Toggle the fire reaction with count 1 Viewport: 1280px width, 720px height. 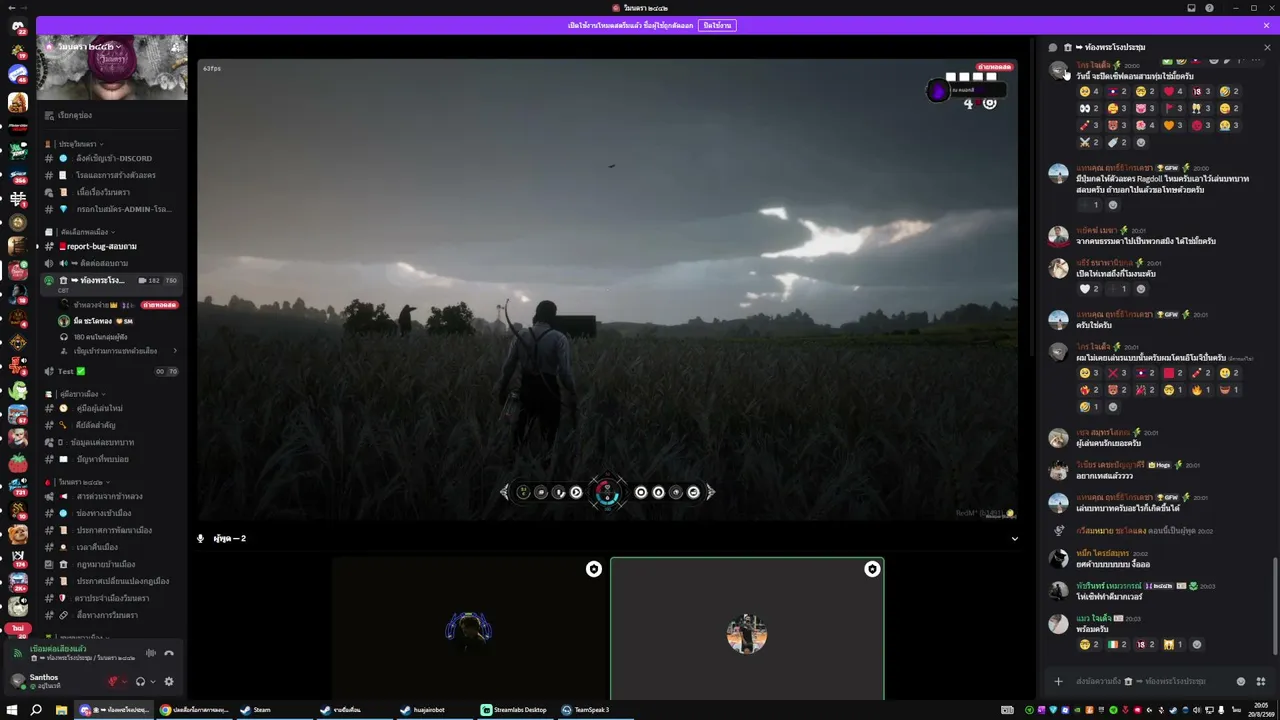(1200, 390)
